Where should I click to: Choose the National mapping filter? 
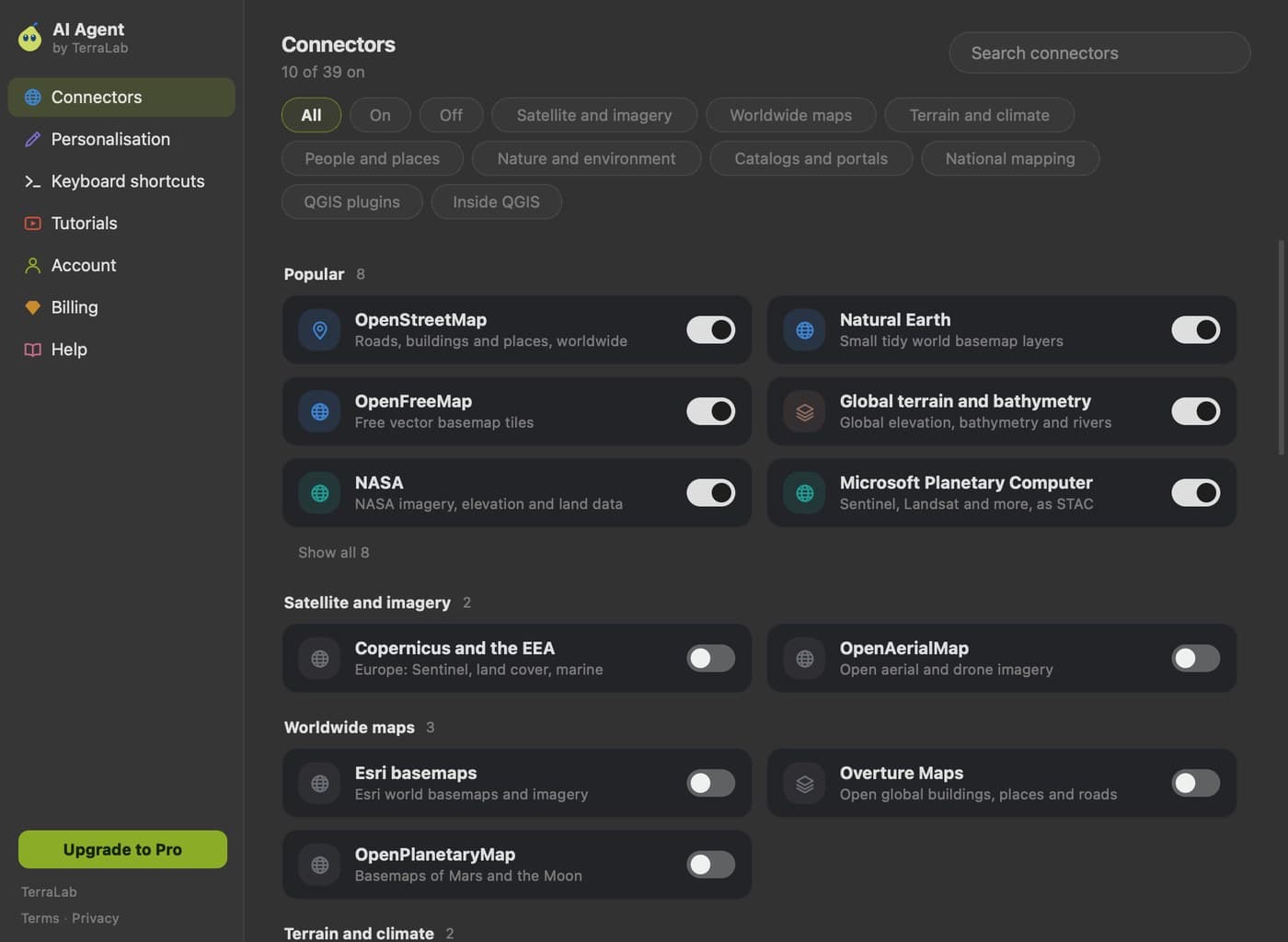pos(1010,158)
